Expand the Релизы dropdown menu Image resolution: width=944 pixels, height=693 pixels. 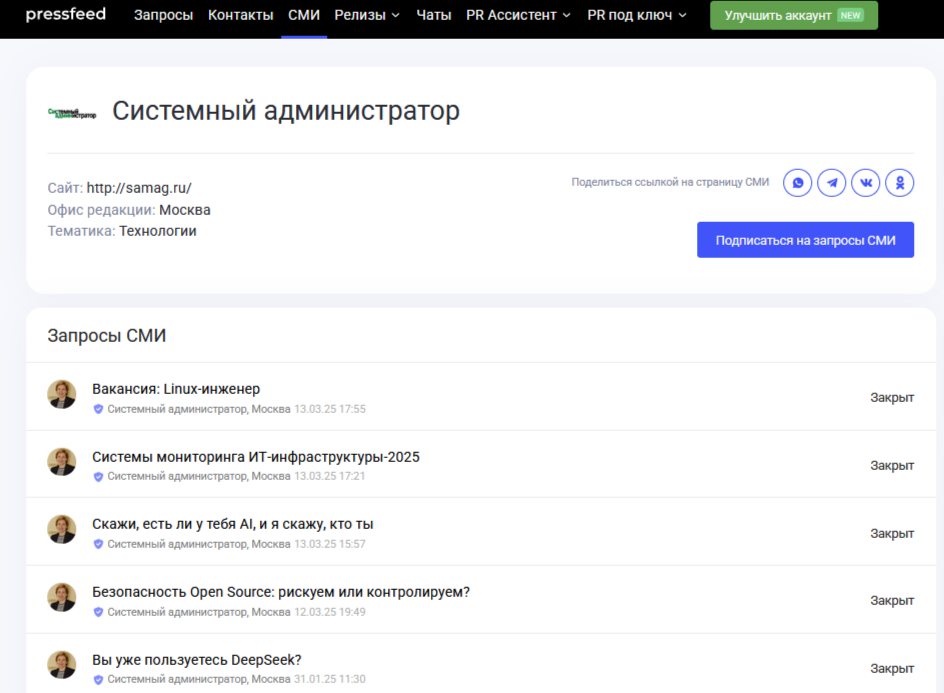[x=367, y=15]
